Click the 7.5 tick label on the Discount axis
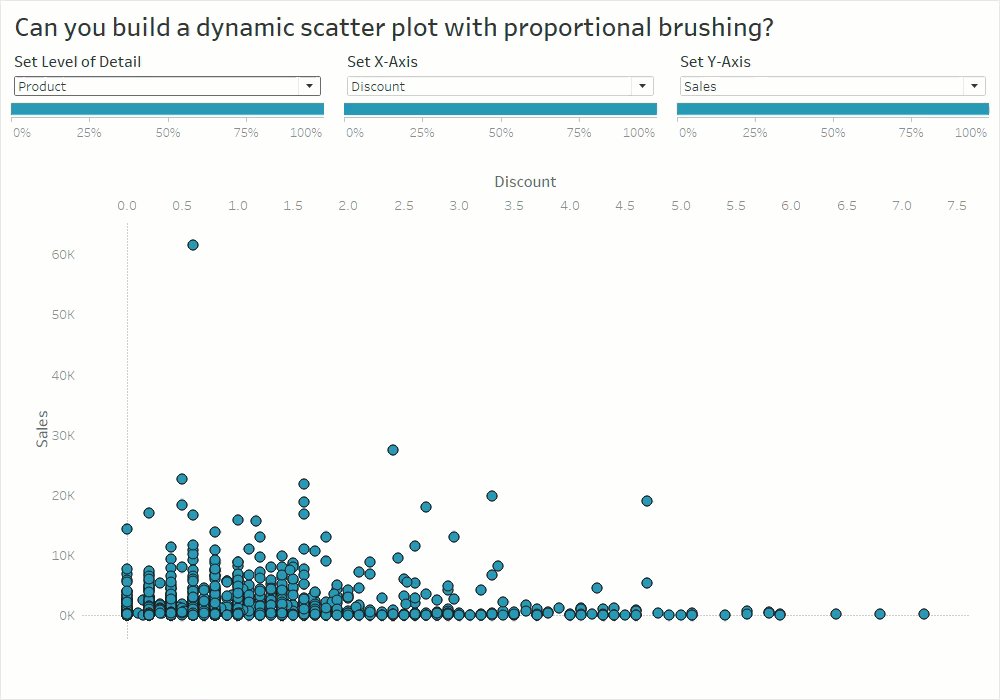Screen dimensions: 1000x700 tap(956, 206)
